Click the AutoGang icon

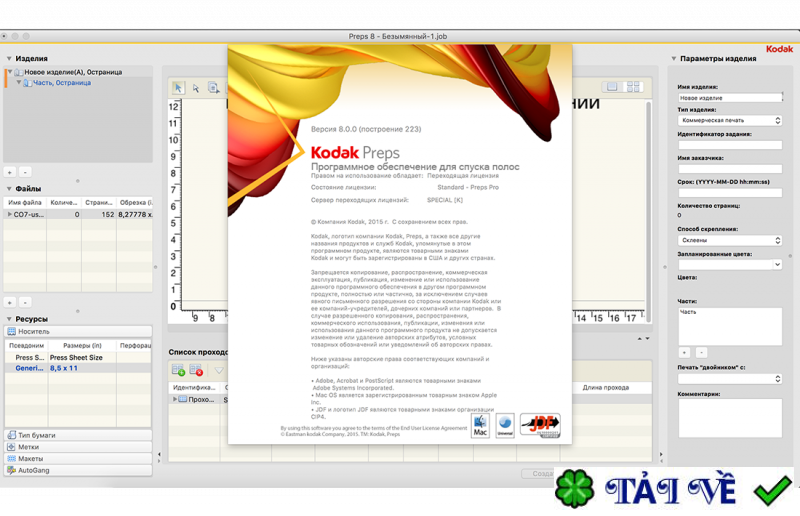pos(11,471)
